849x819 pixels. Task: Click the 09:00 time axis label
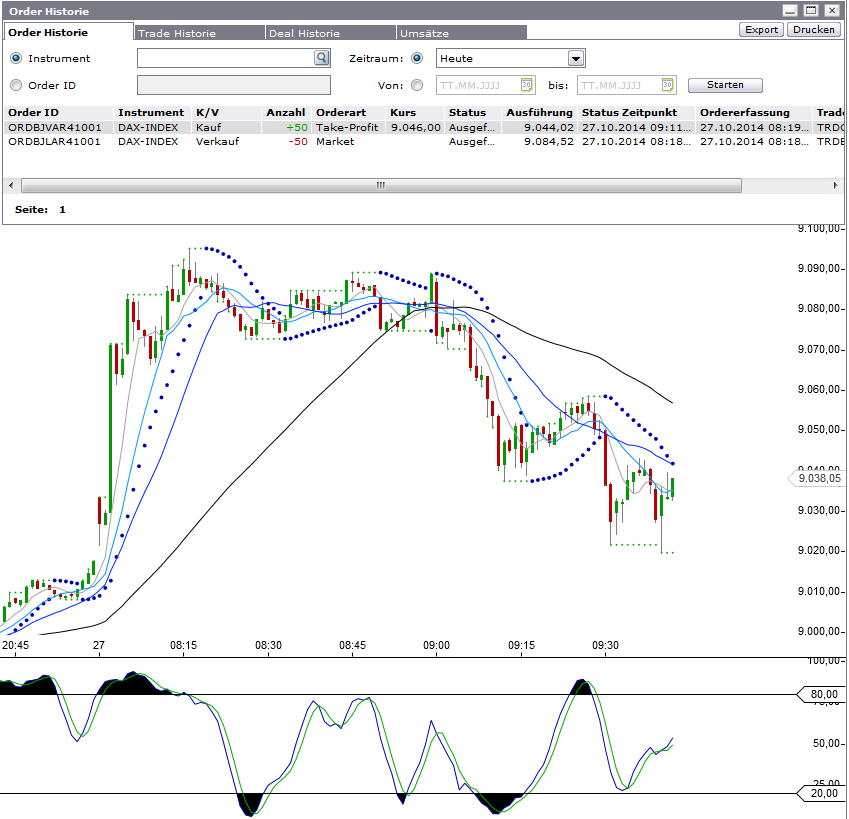436,645
